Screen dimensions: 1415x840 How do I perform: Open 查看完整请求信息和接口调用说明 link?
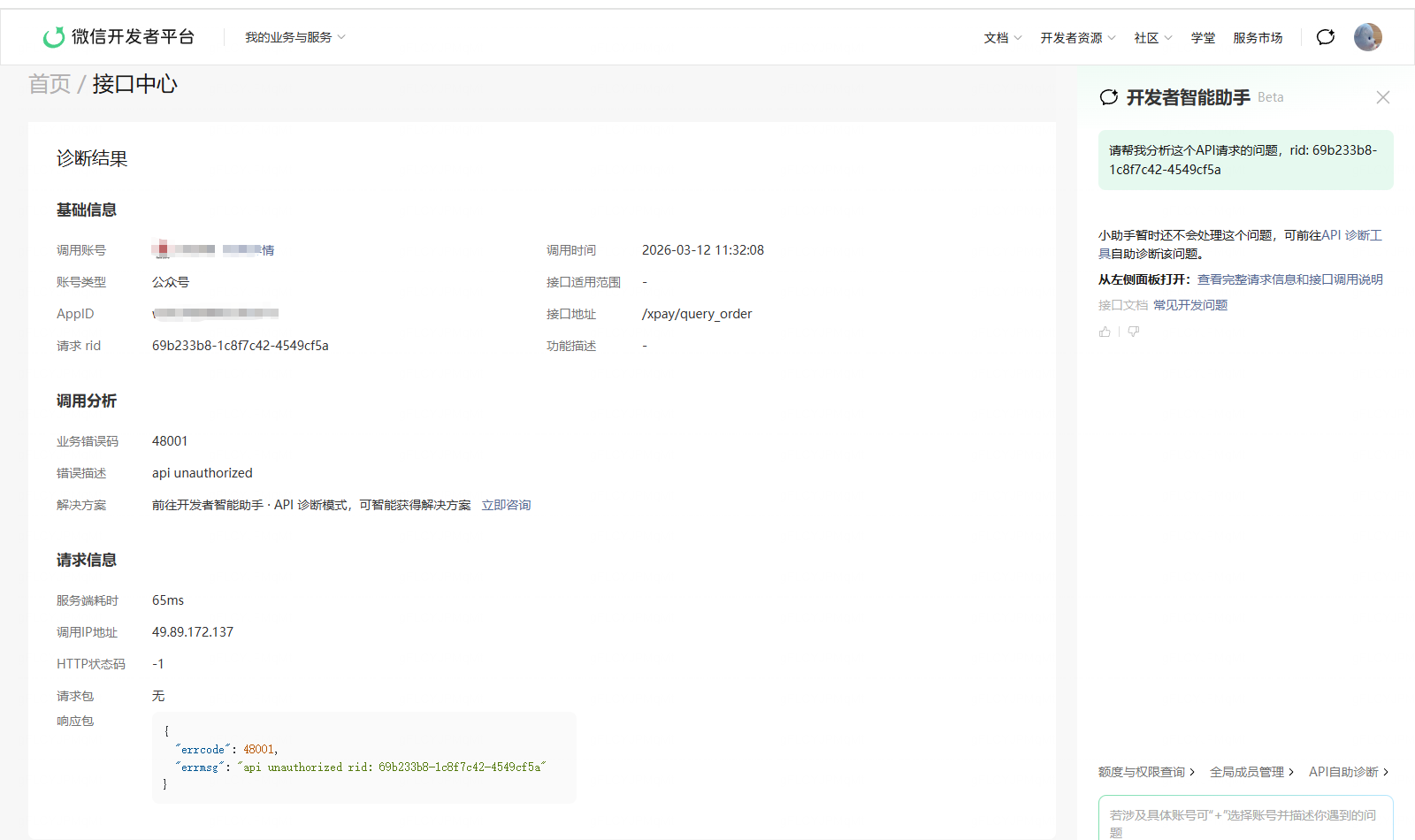pyautogui.click(x=1290, y=279)
